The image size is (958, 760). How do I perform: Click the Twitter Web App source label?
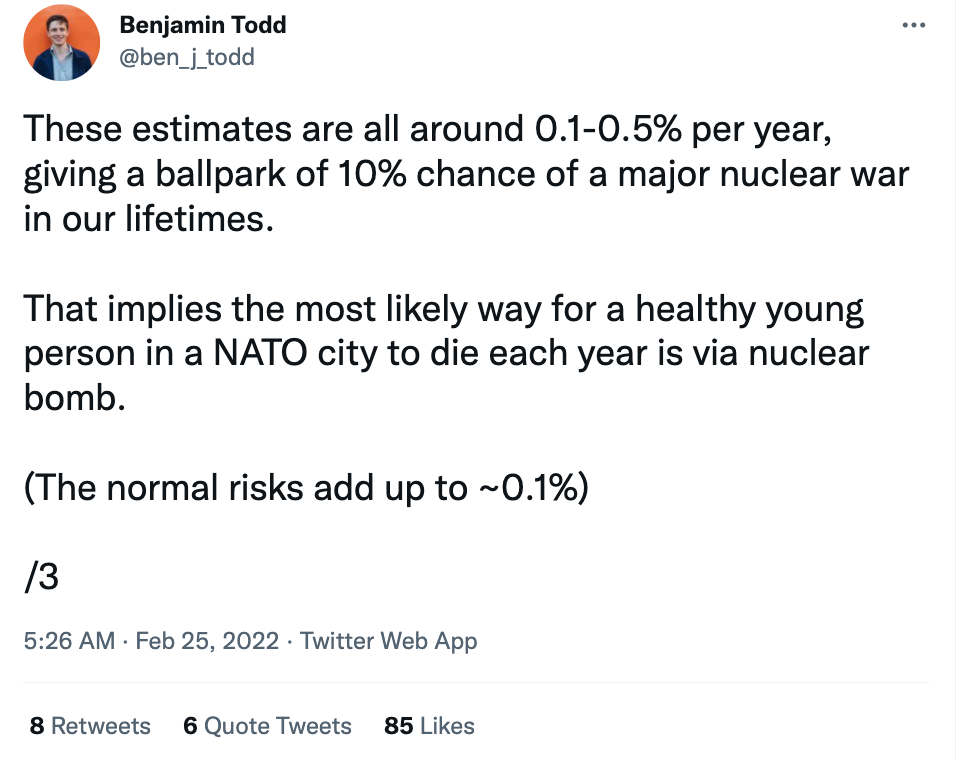pos(389,641)
